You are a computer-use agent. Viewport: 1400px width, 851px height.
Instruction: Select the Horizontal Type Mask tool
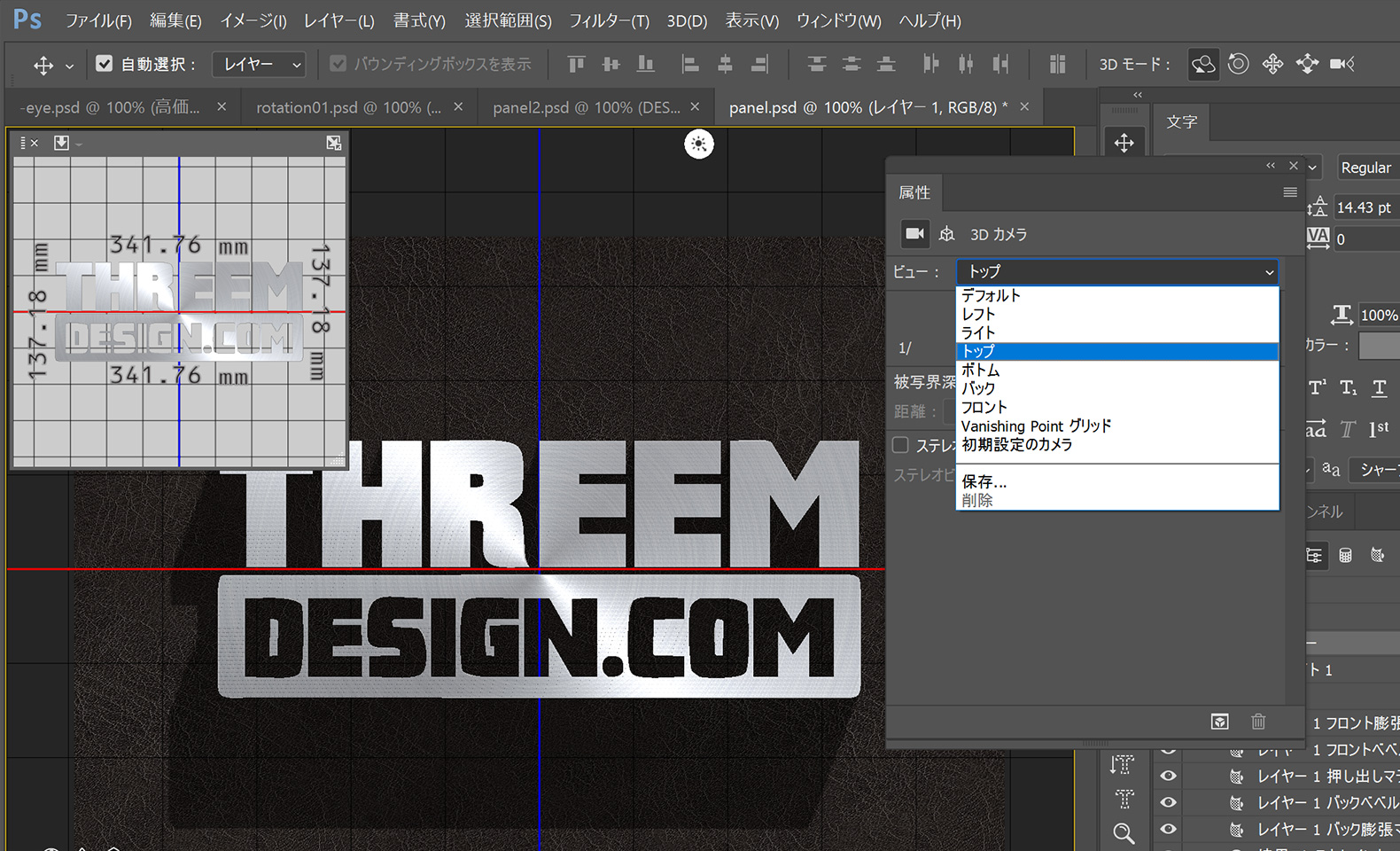tap(1124, 799)
